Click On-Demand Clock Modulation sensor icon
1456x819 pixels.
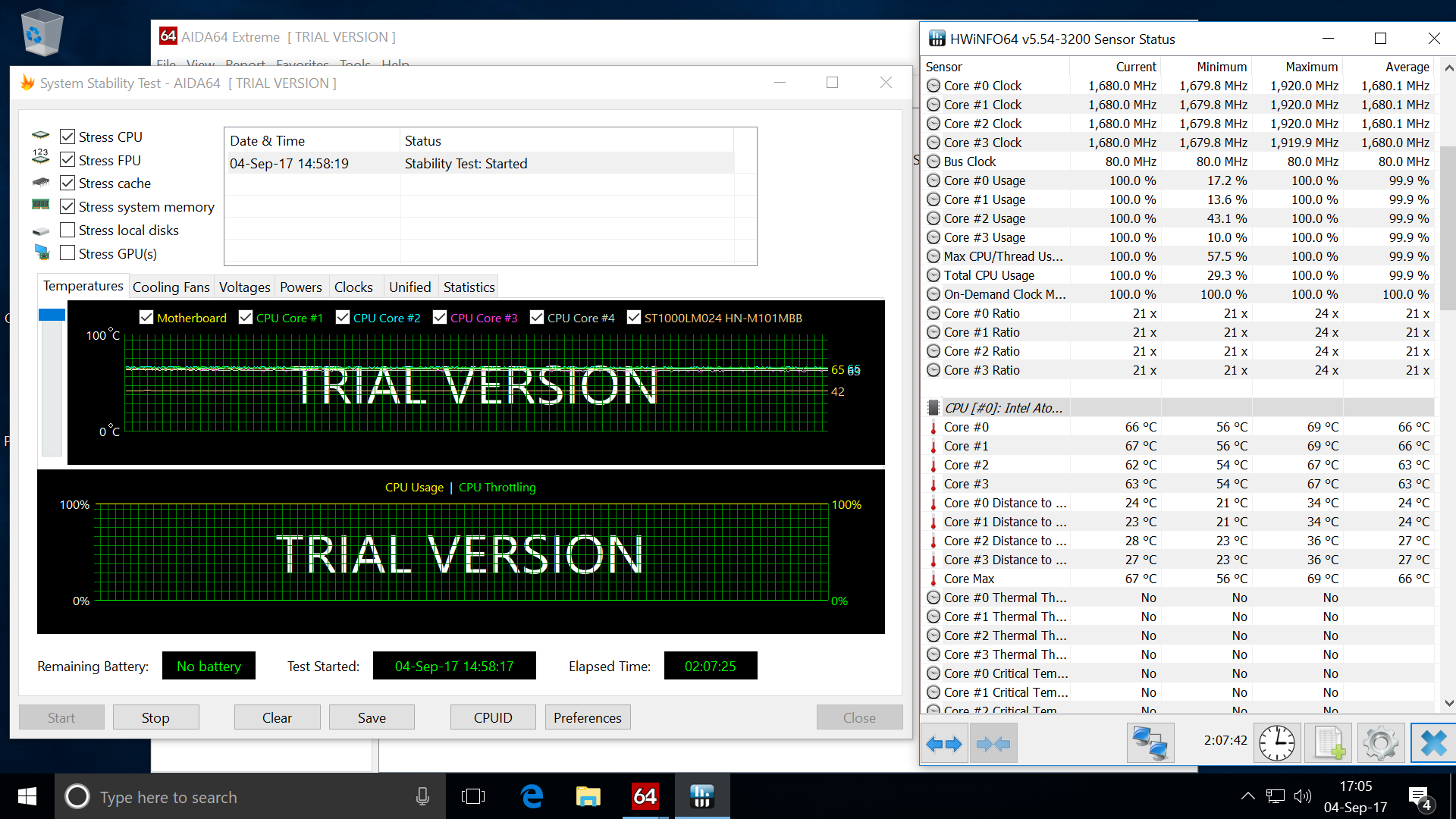click(934, 294)
